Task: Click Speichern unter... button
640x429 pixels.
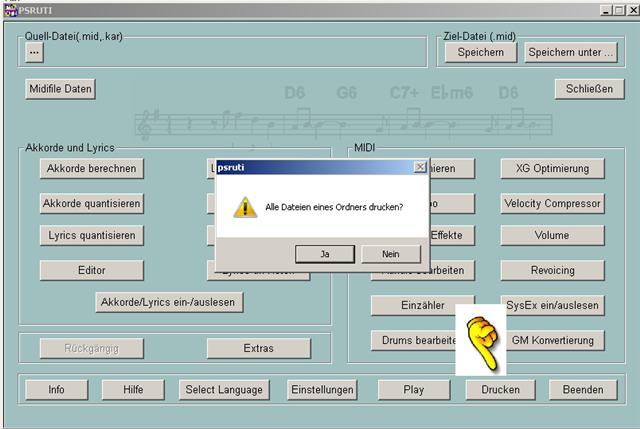Action: pos(571,52)
